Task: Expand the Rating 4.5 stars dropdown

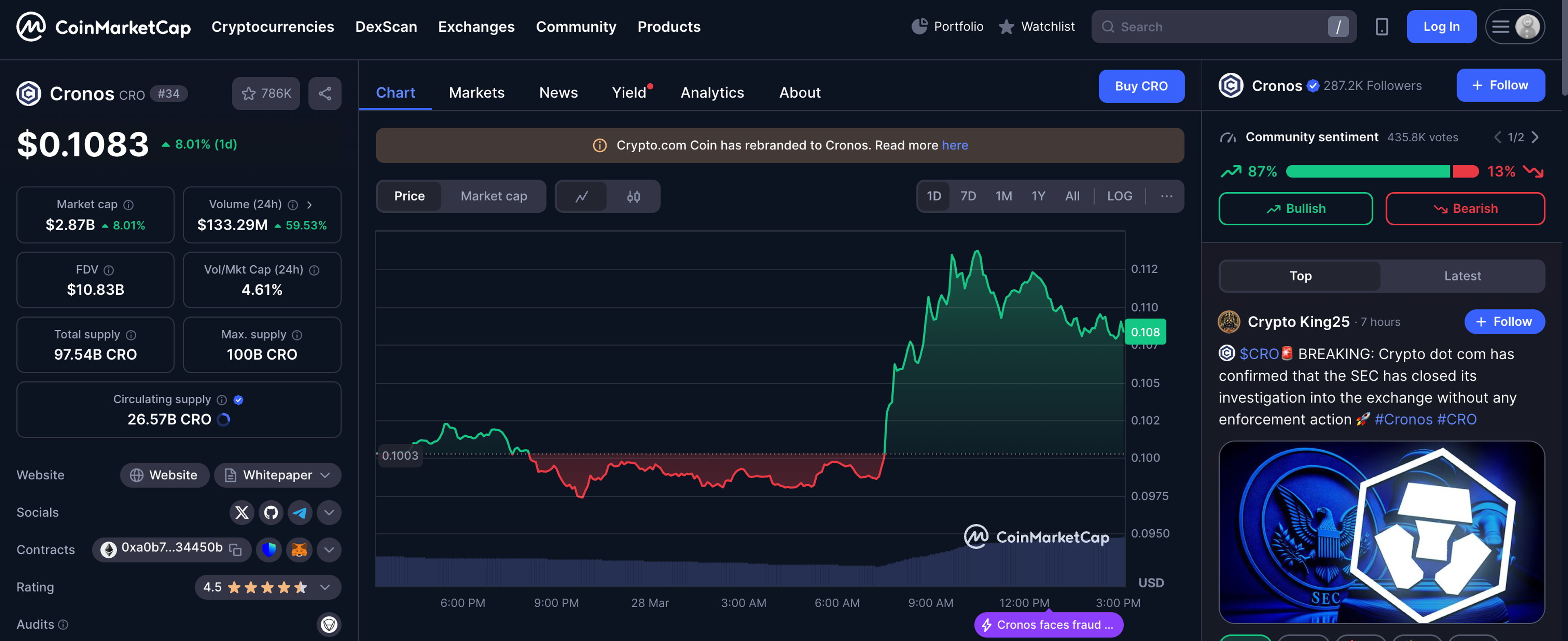Action: pos(325,588)
